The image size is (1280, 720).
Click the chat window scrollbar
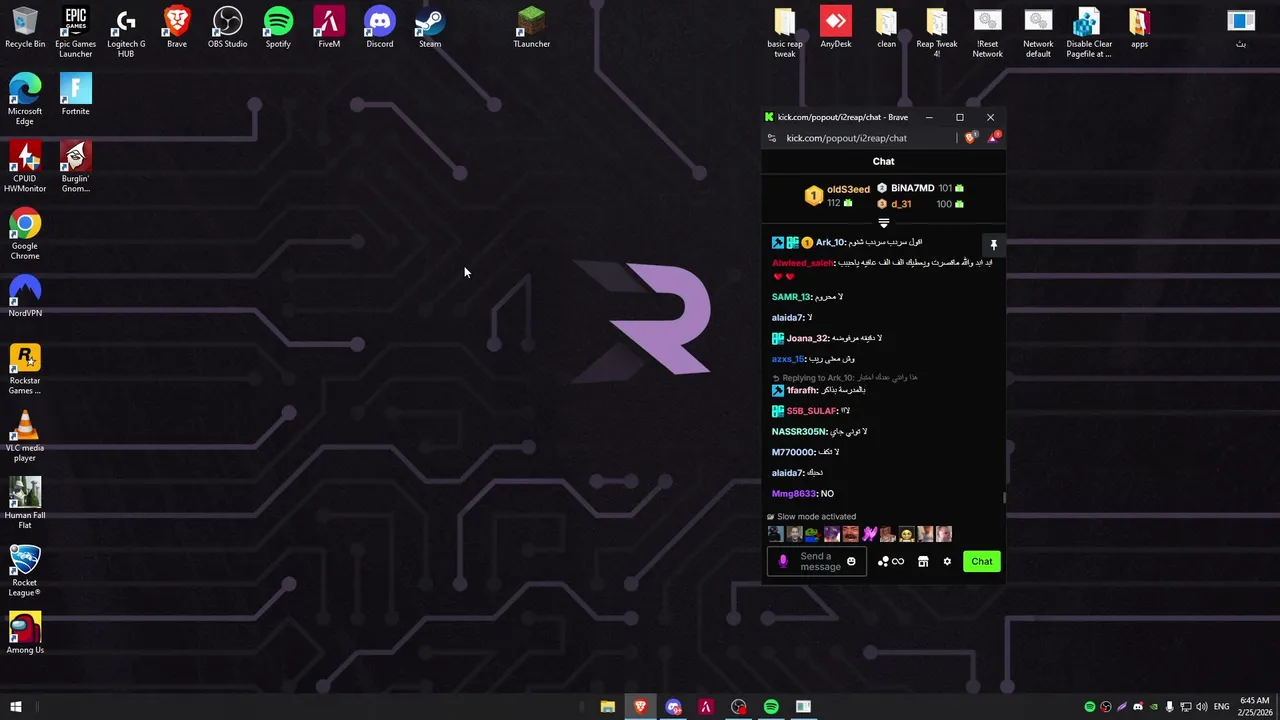[1004, 497]
